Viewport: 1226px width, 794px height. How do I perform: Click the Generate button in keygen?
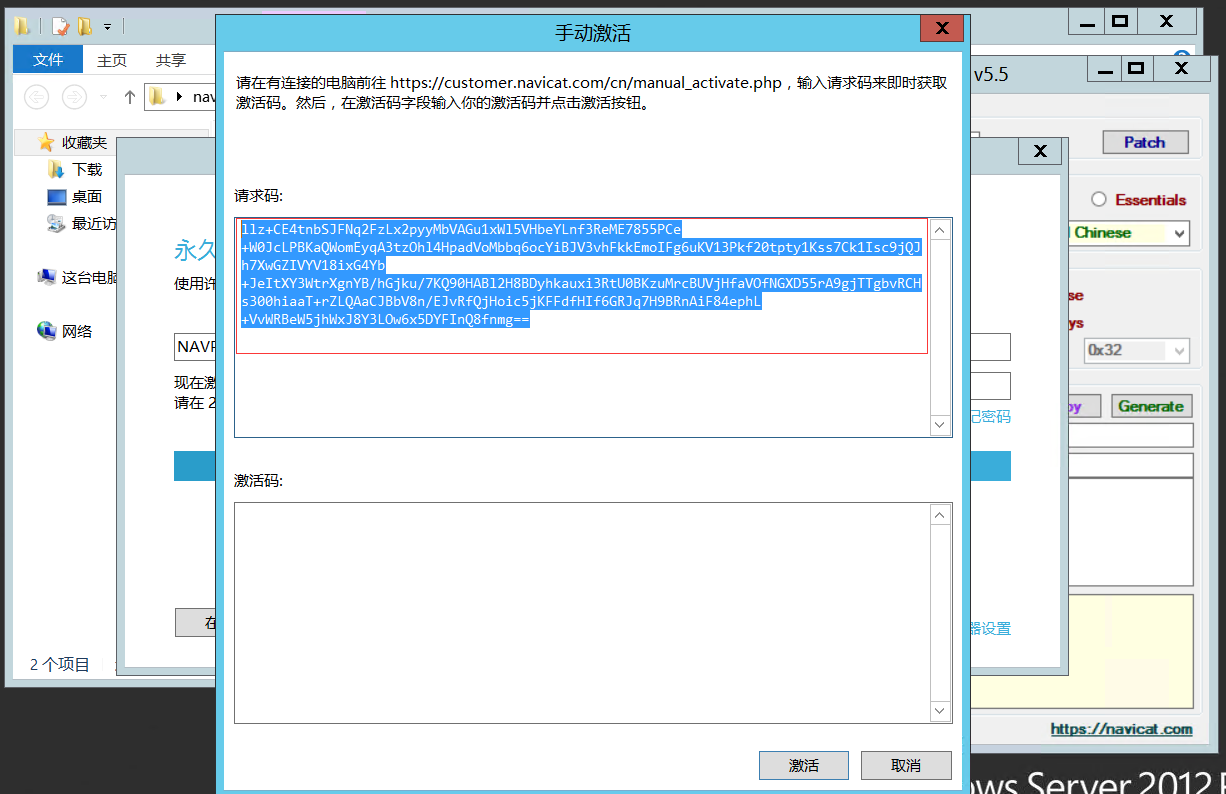1150,406
